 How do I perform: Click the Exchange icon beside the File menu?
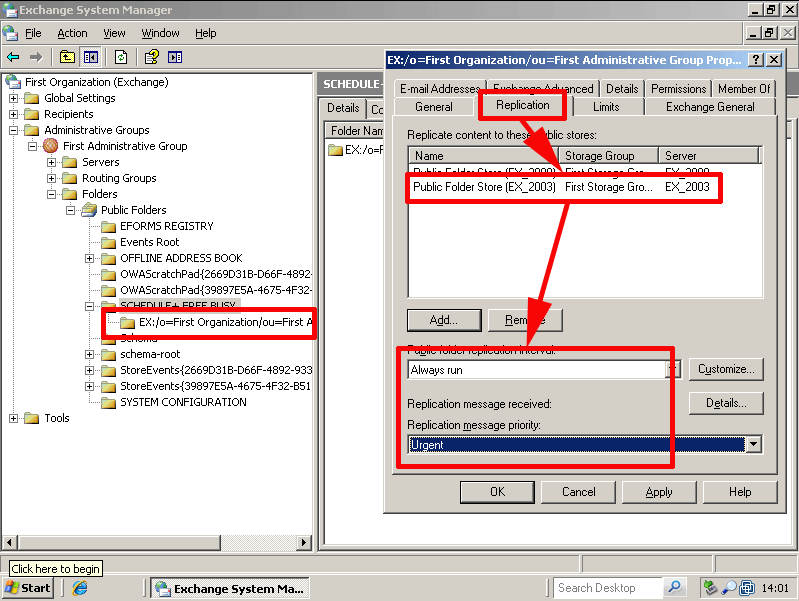click(x=10, y=33)
